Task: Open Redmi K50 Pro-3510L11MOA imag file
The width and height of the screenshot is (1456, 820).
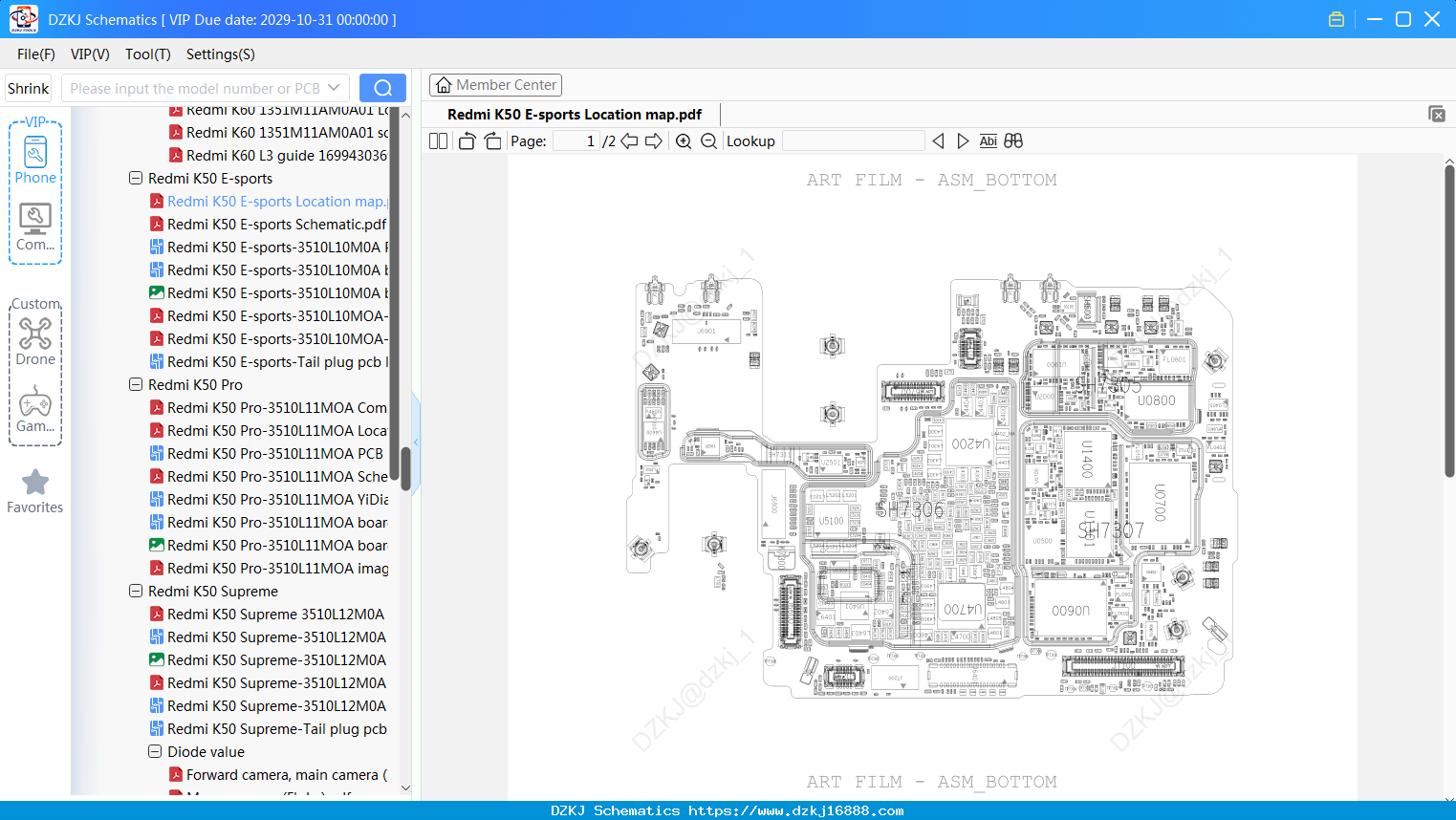Action: (269, 569)
